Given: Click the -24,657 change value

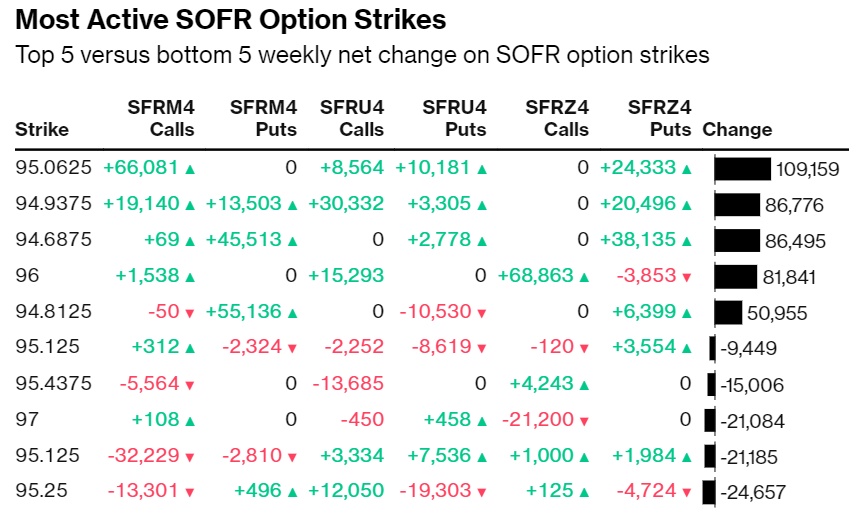Looking at the screenshot, I should click(x=753, y=493).
